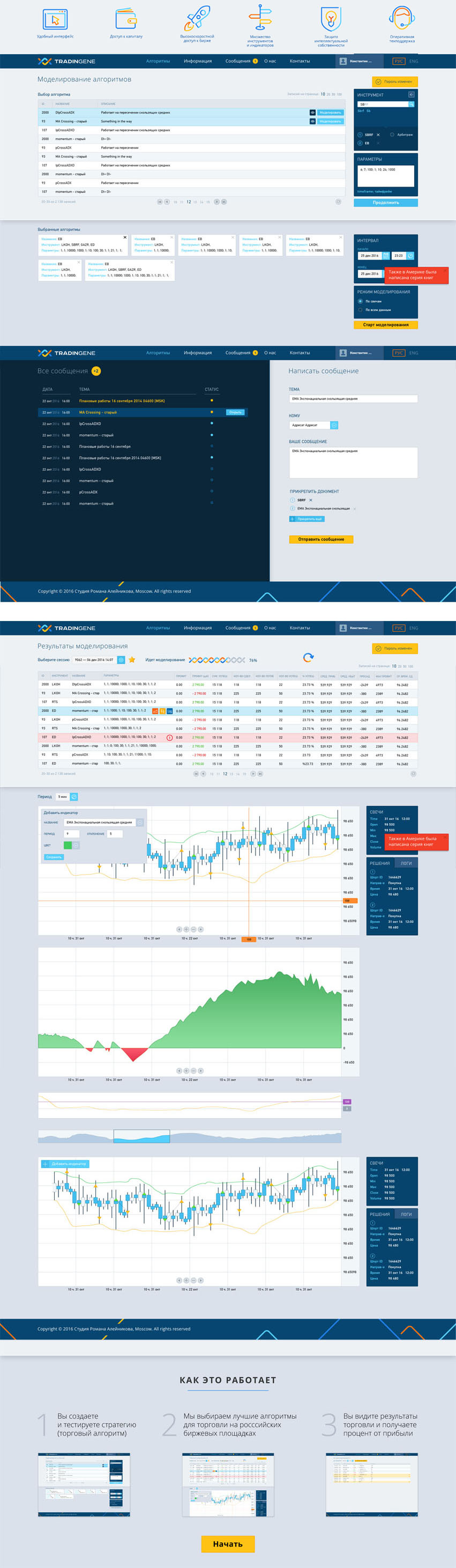
Task: Open 'О нас' menu on the messages page
Action: coord(270,353)
